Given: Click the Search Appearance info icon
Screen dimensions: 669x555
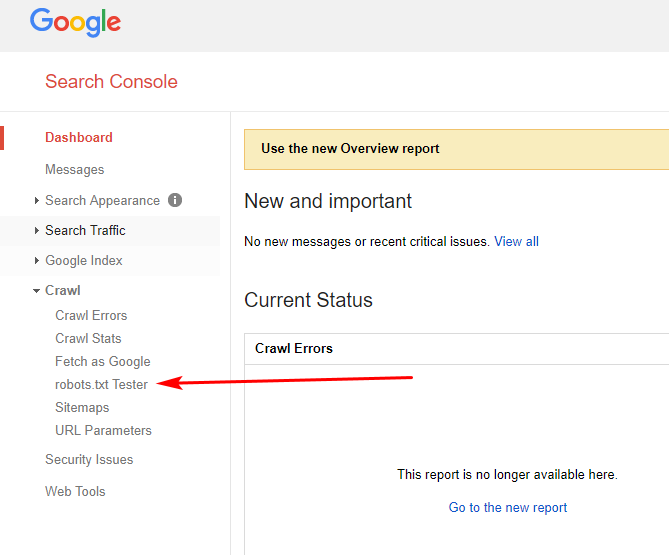Looking at the screenshot, I should pyautogui.click(x=175, y=200).
